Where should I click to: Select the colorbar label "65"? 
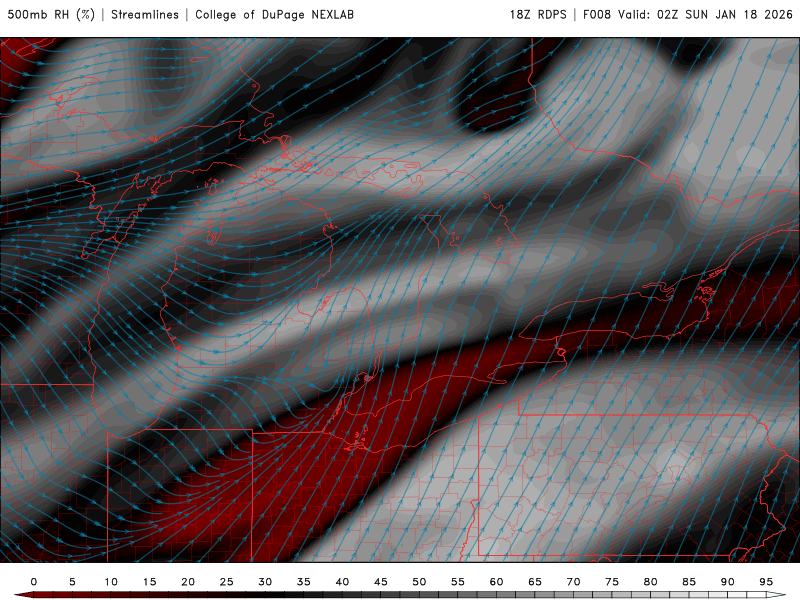(535, 582)
